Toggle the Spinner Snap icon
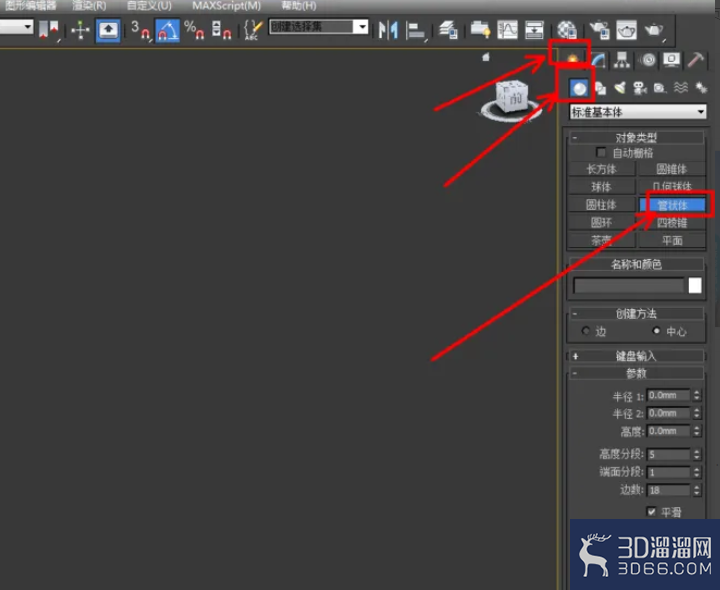The height and width of the screenshot is (590, 720). coord(221,30)
